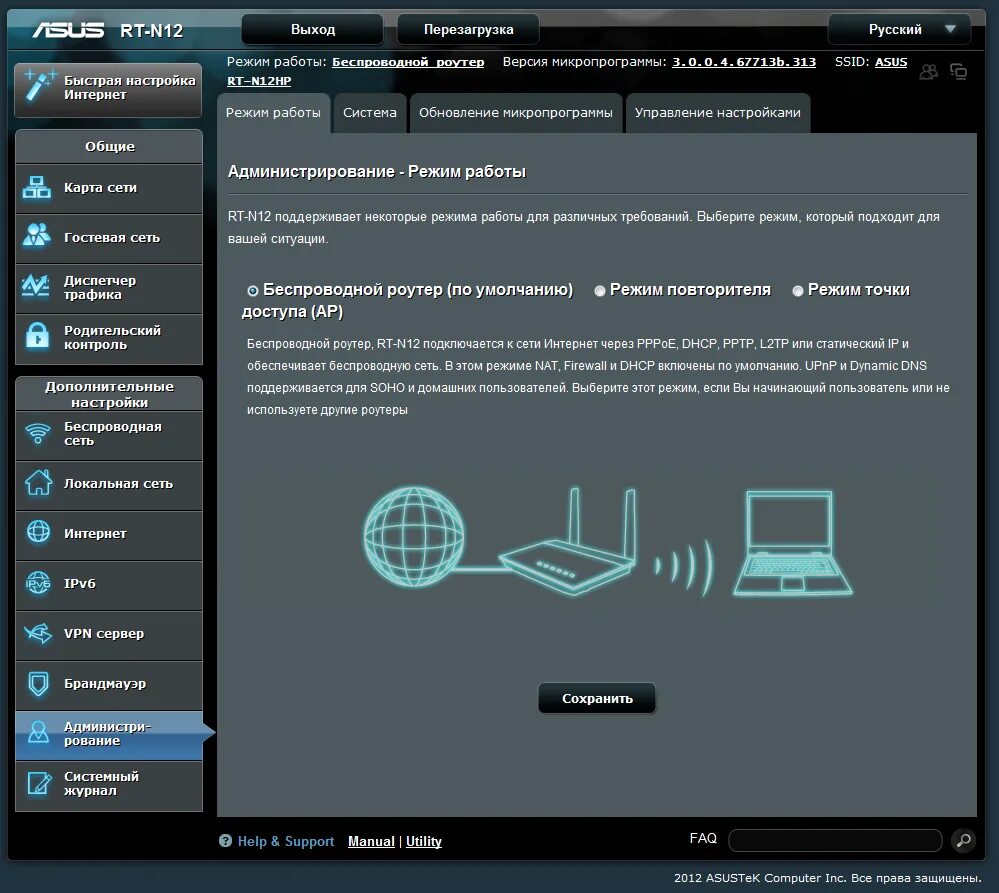Click the Administration (Администрирование) user icon
Screen dimensions: 999x893
(x=38, y=732)
